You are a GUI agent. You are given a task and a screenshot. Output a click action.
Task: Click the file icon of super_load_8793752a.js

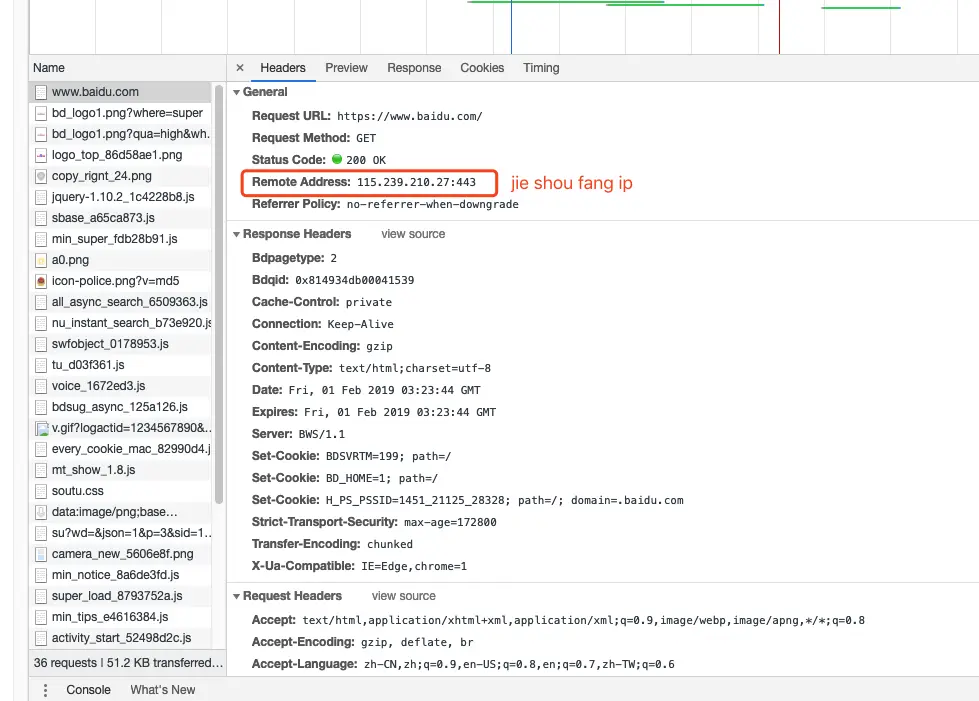[x=41, y=596]
